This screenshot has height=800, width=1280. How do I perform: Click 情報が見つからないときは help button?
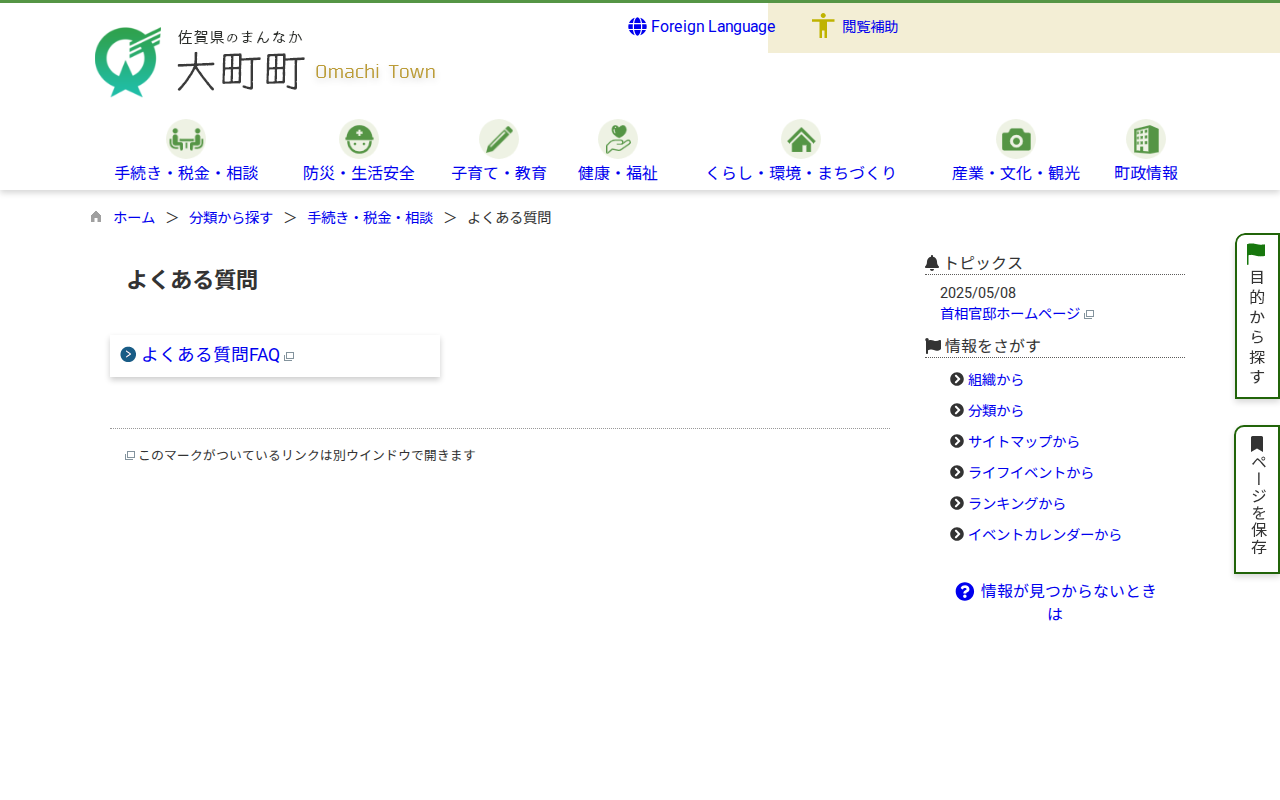point(1055,602)
